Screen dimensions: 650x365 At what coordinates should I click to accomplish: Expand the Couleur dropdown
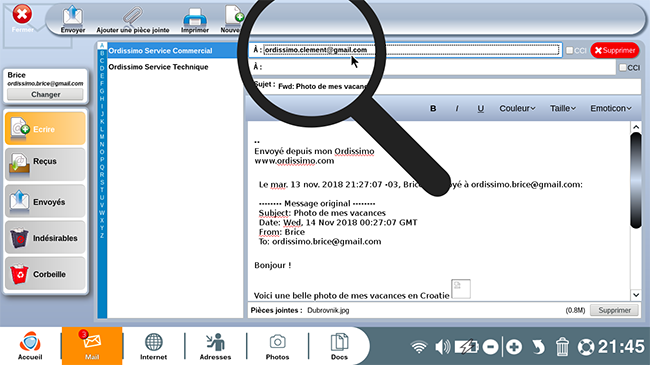[x=517, y=108]
